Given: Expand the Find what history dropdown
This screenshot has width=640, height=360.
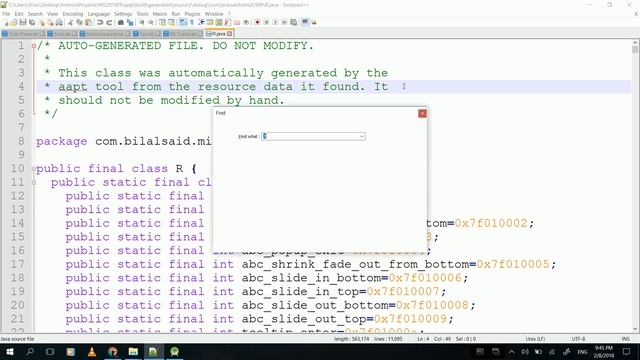Looking at the screenshot, I should (362, 136).
